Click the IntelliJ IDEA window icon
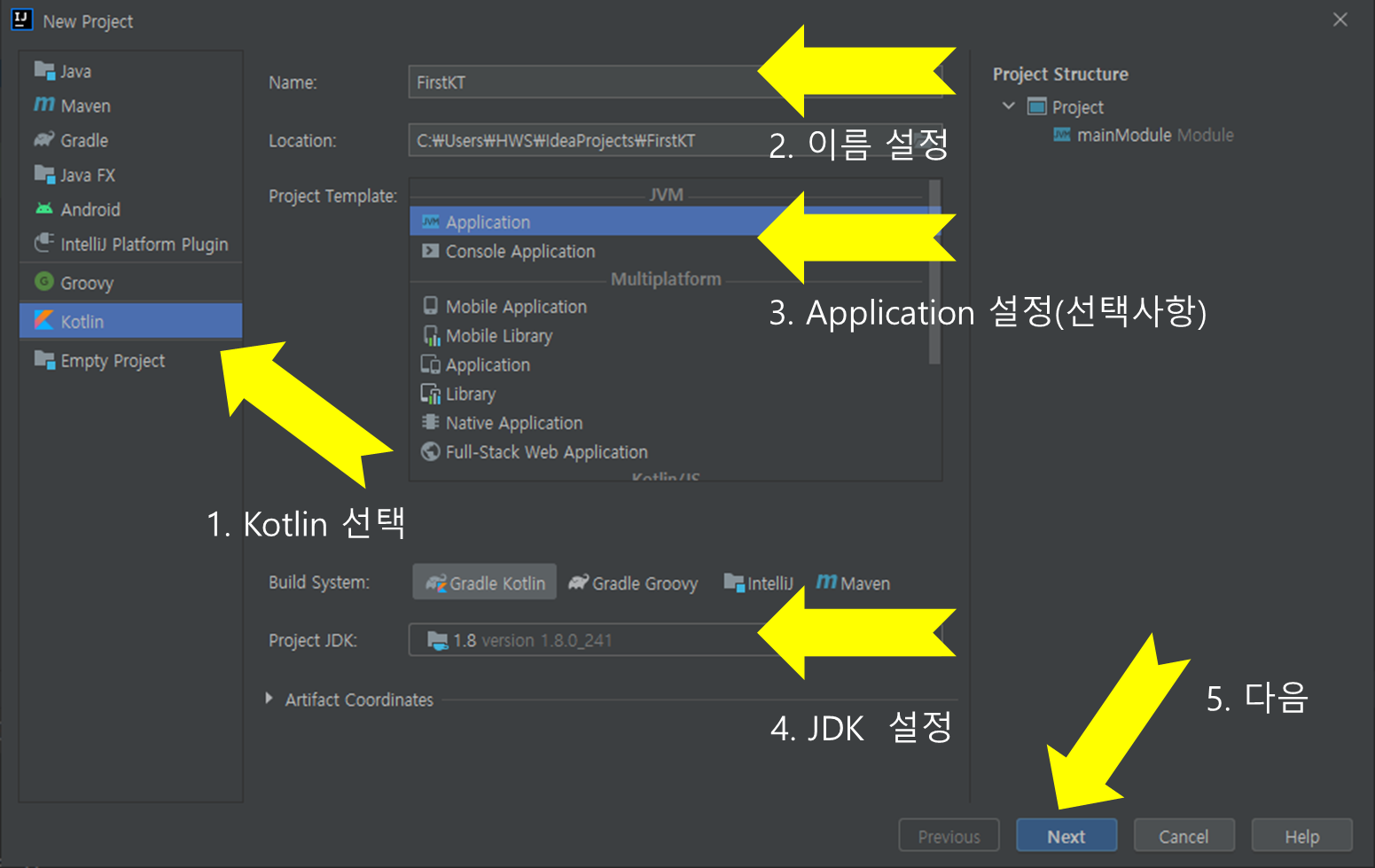Screen dimensions: 1375x868 (21, 20)
